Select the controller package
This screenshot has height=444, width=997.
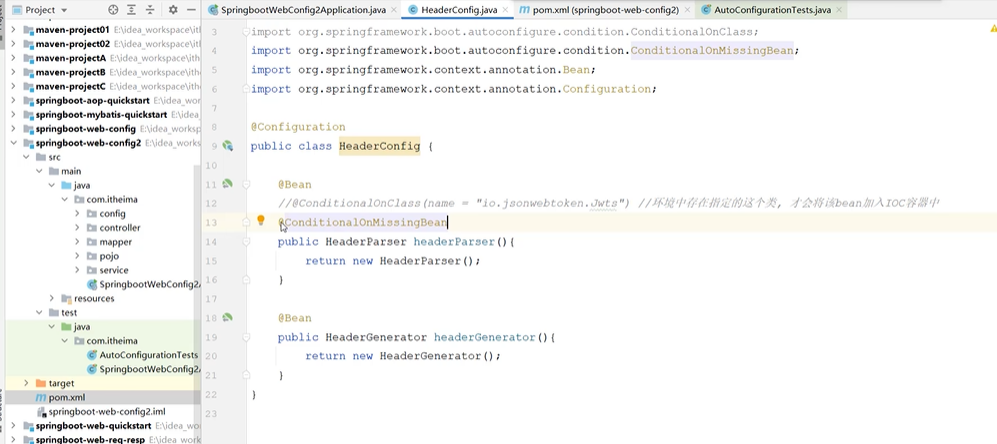pos(120,228)
